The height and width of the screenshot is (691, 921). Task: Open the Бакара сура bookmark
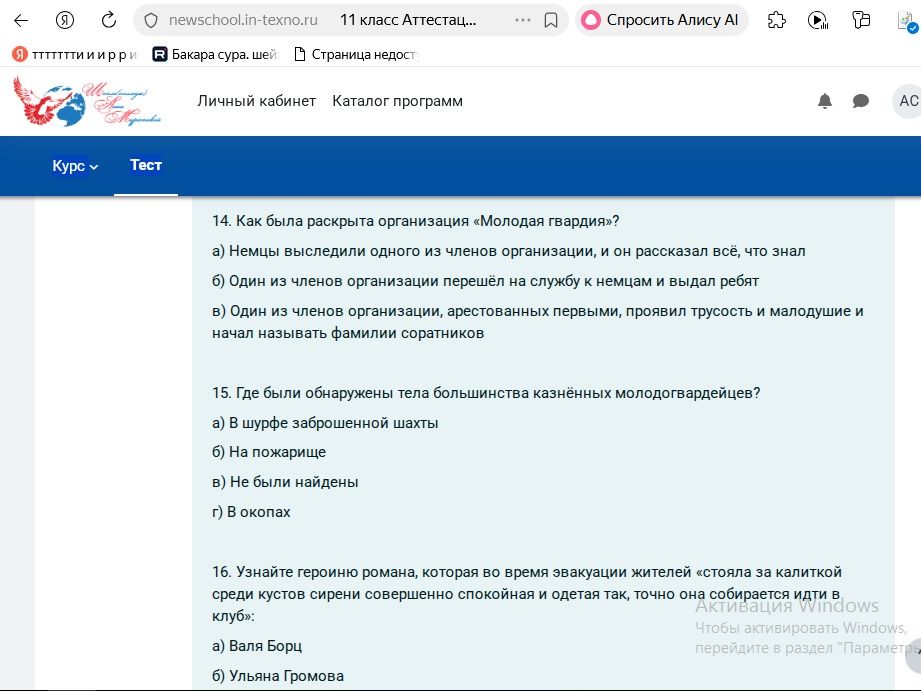coord(215,55)
